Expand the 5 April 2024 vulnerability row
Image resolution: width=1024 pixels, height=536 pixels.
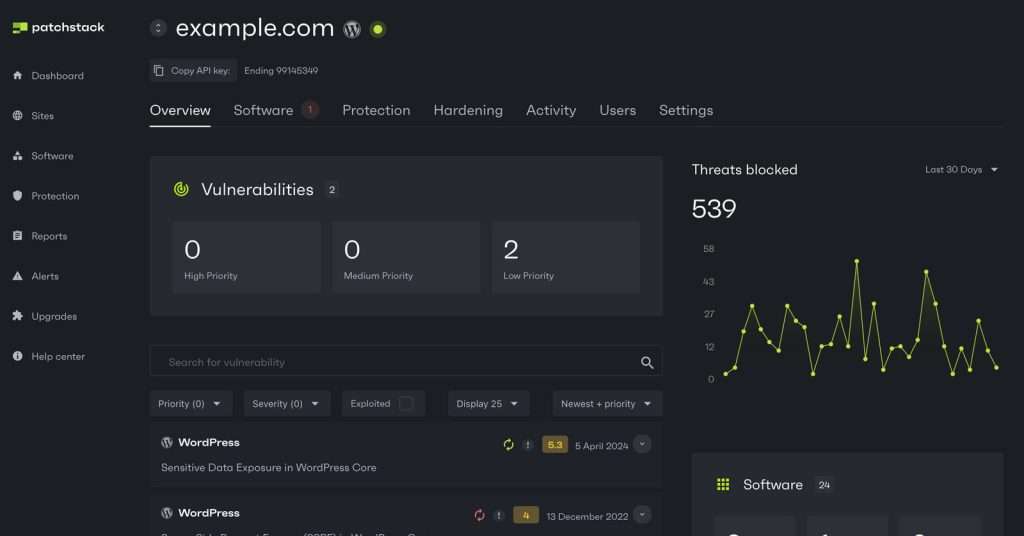pos(642,444)
